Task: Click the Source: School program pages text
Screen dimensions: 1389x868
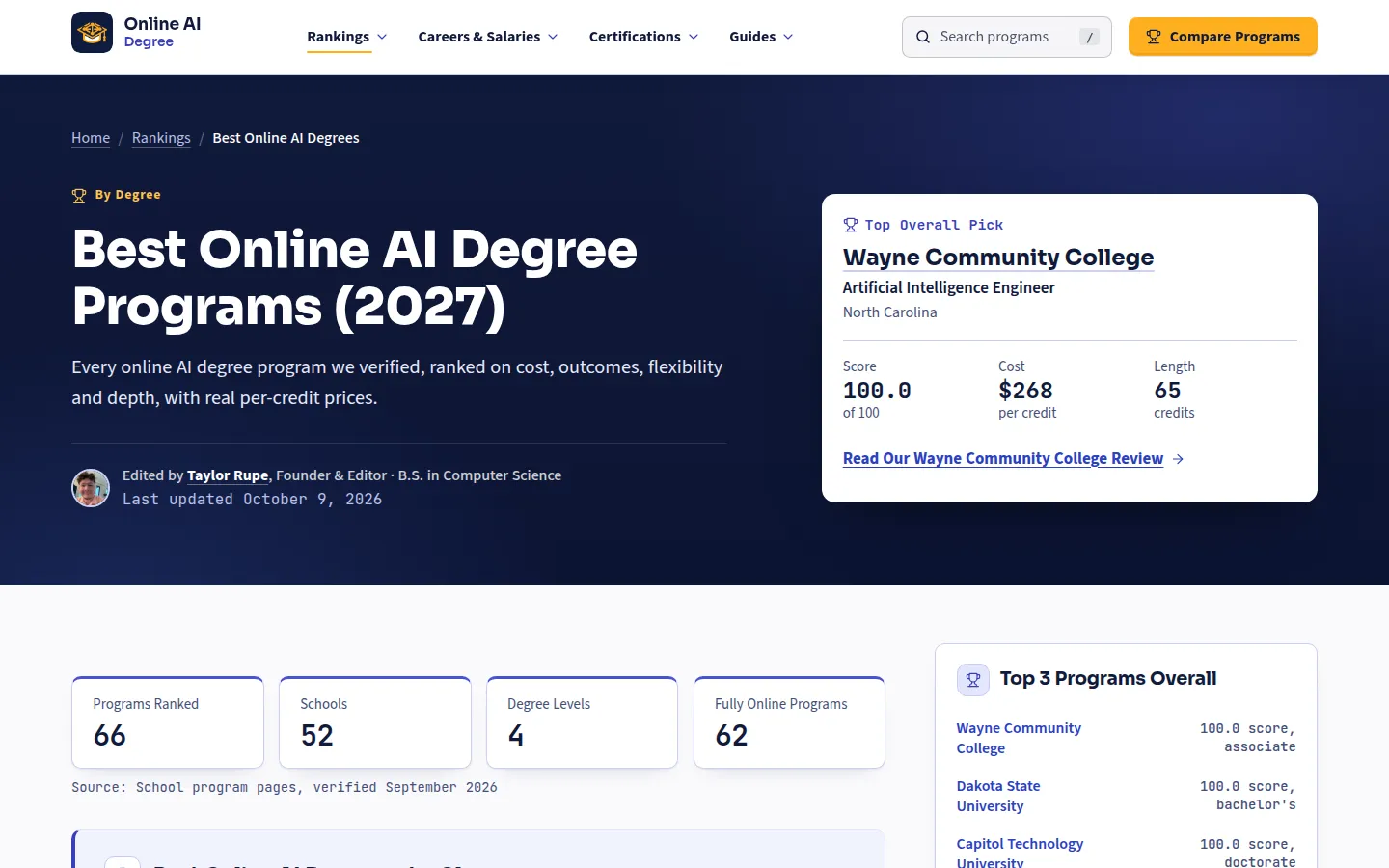Action: click(x=285, y=788)
